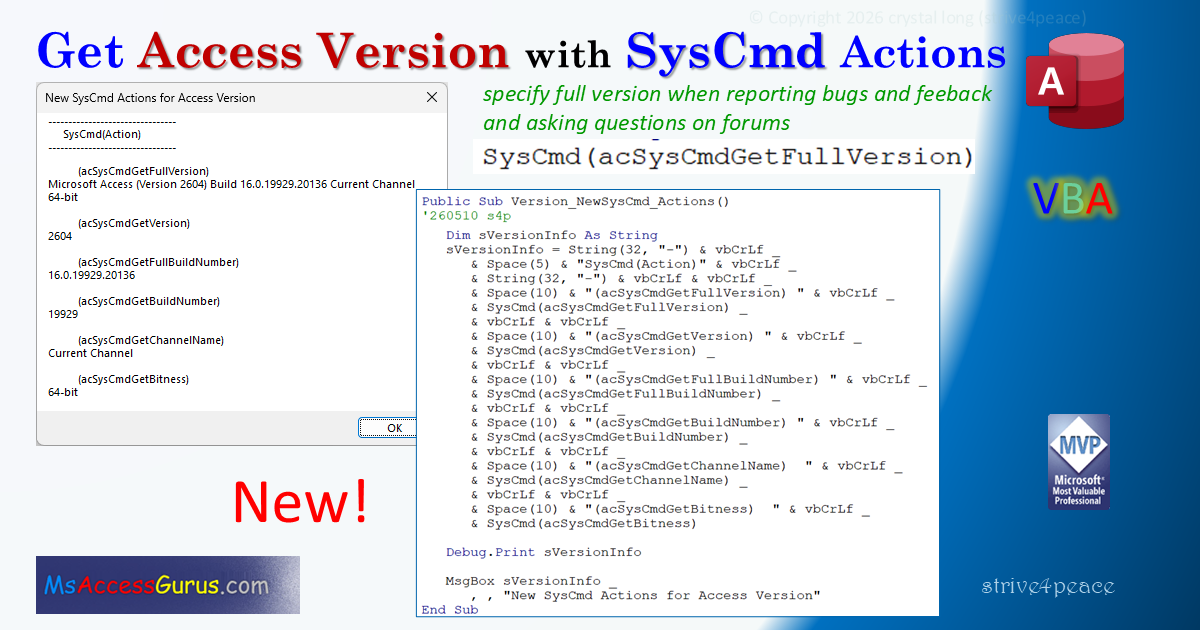Click 'Current Channel' value below acSysCmdGetChannelName
The width and height of the screenshot is (1200, 630).
pyautogui.click(x=90, y=354)
